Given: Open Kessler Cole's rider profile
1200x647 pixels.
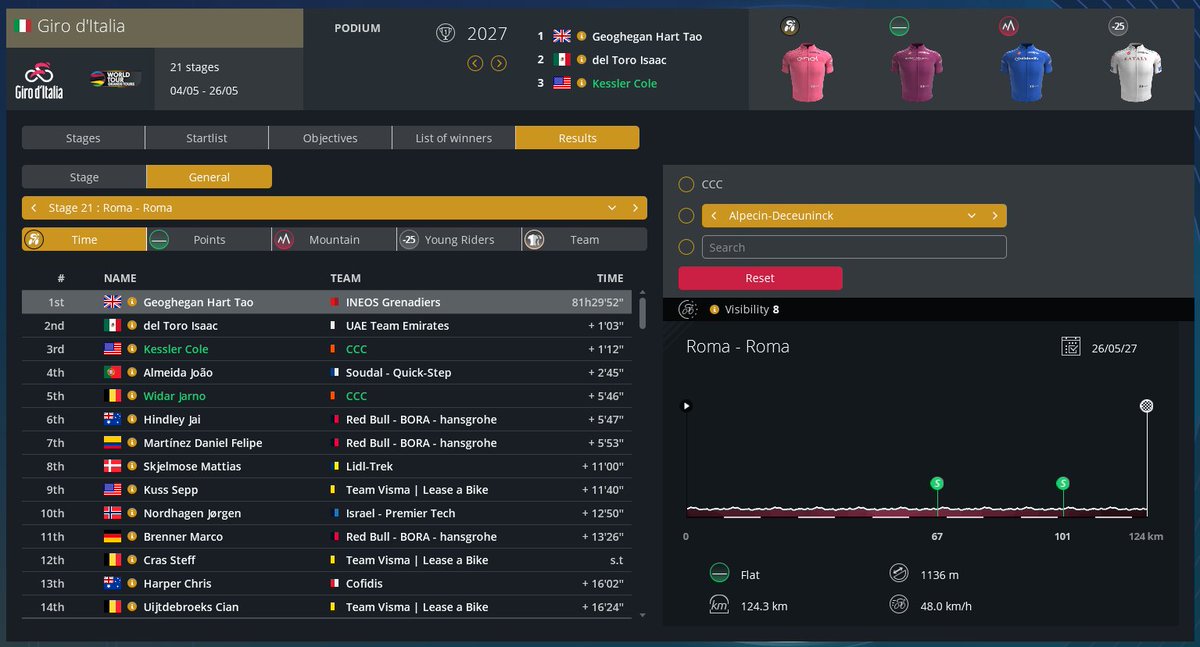Looking at the screenshot, I should click(x=176, y=348).
